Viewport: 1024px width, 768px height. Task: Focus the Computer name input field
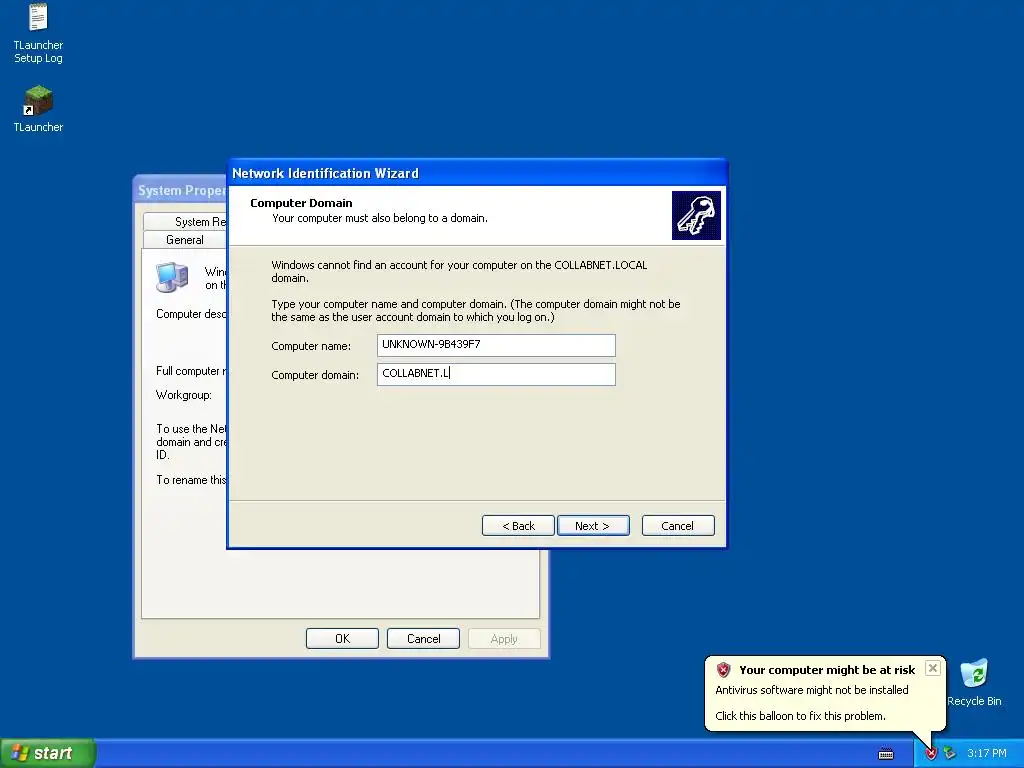point(496,345)
